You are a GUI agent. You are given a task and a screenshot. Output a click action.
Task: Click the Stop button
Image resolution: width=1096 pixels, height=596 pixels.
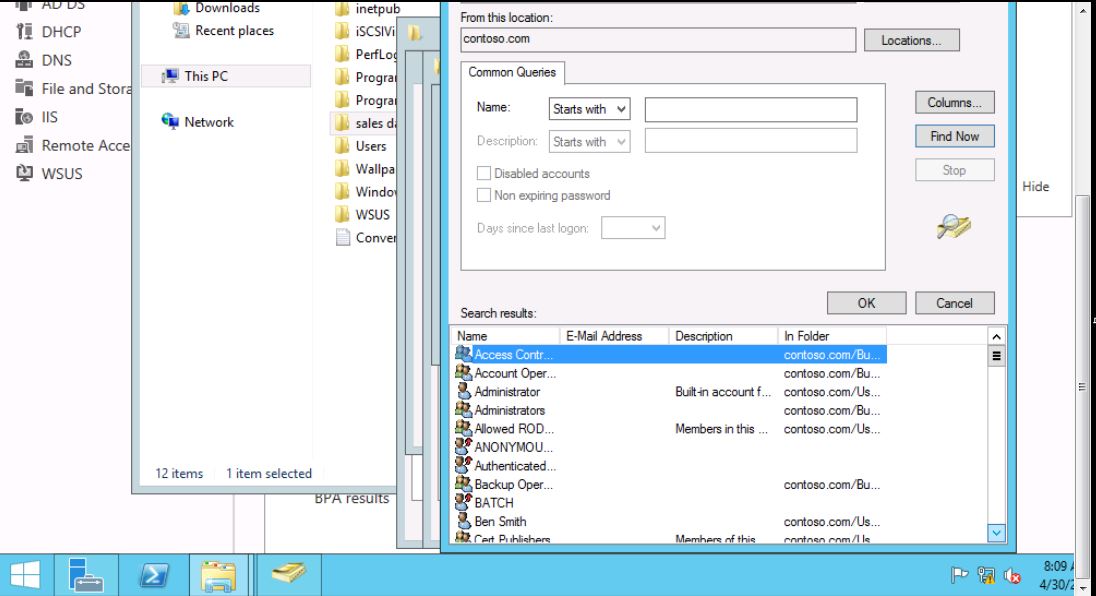click(x=955, y=170)
